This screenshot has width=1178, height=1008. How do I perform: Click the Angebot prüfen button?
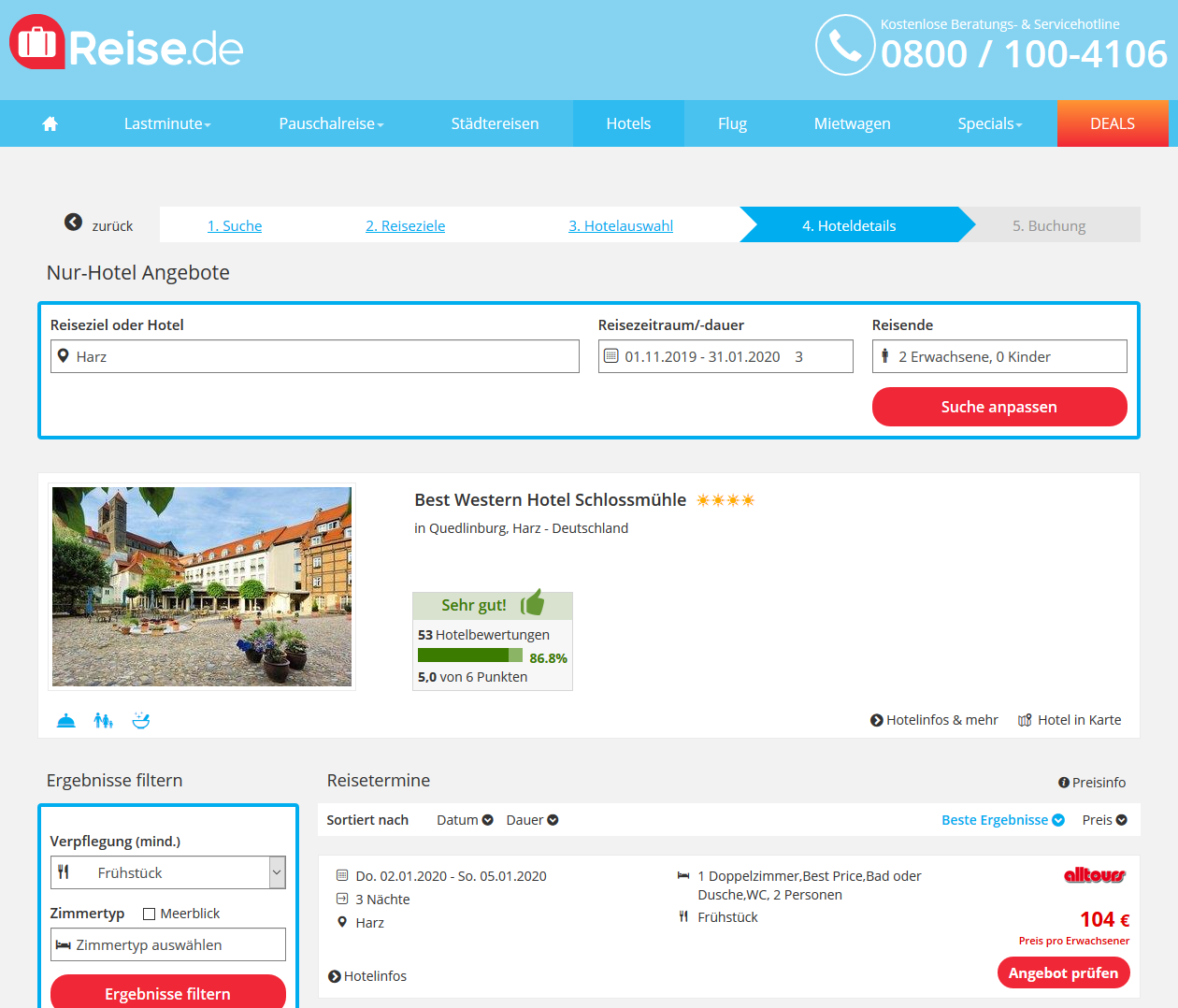click(1064, 972)
